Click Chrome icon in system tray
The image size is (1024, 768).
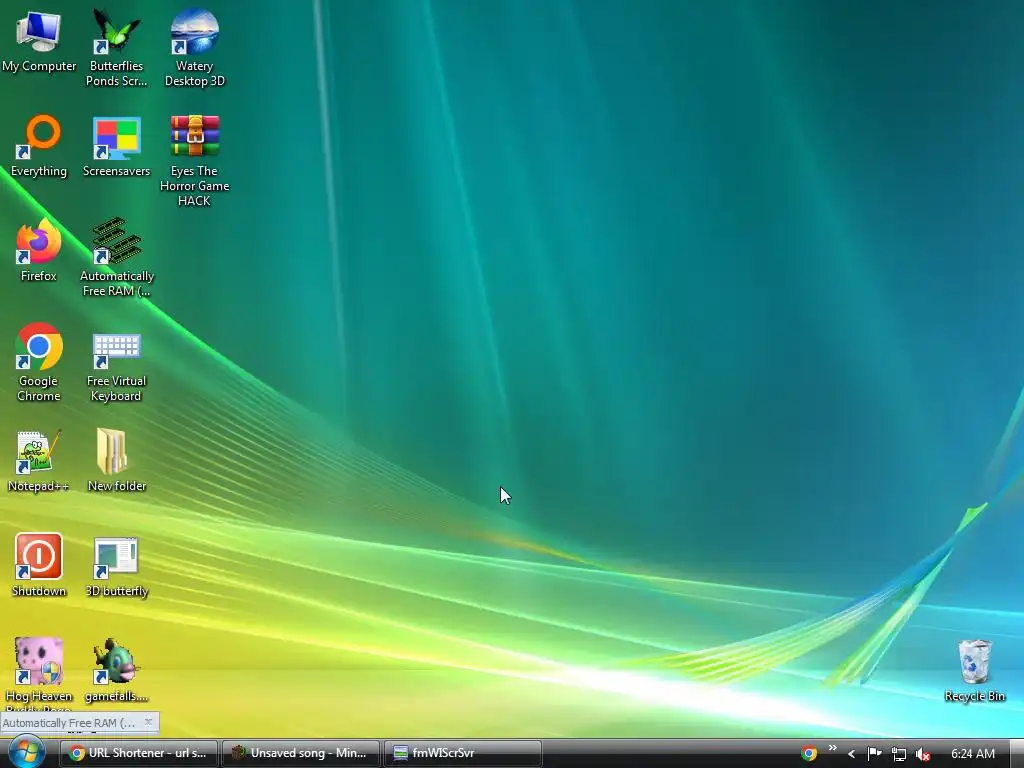(808, 754)
